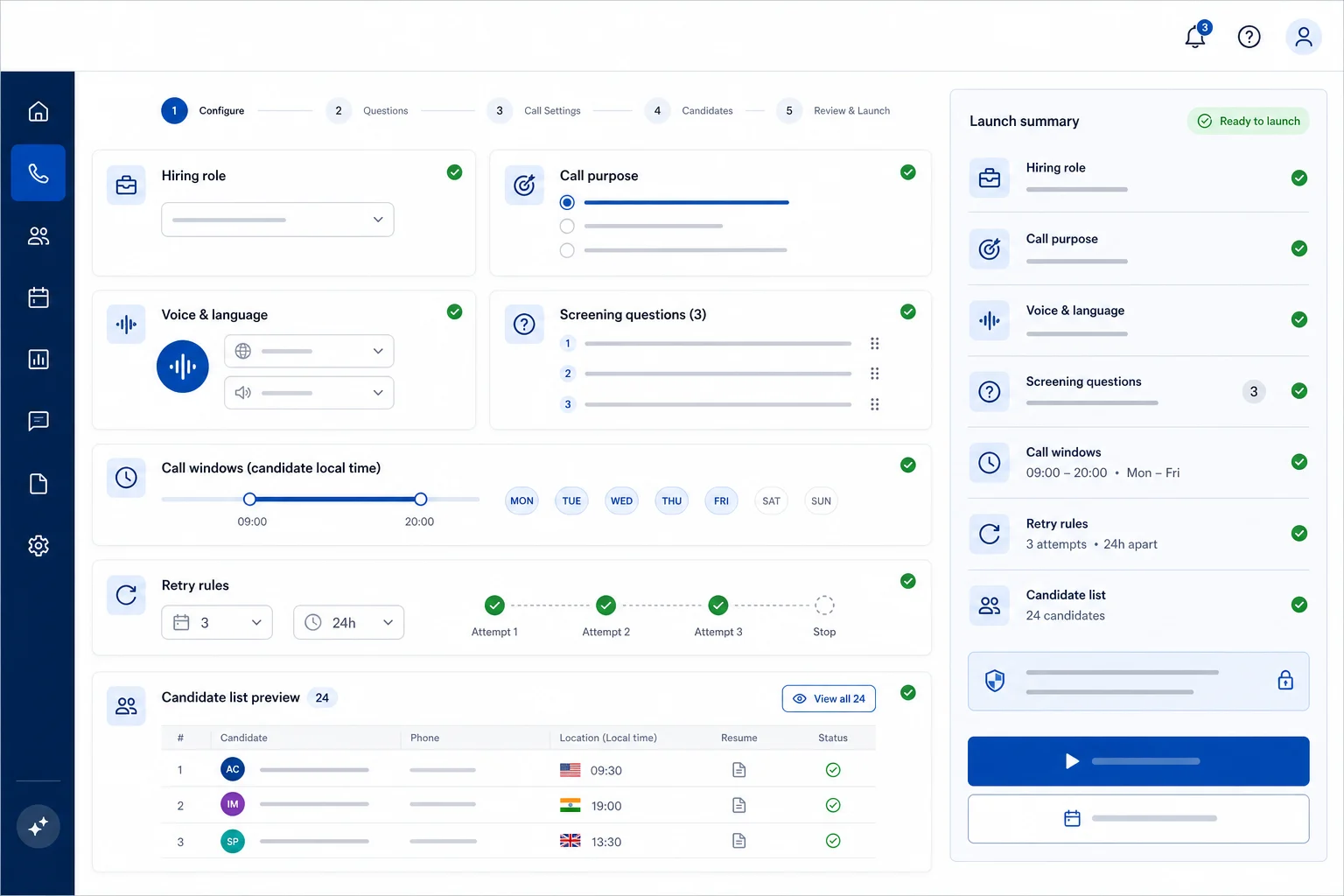This screenshot has width=1344, height=896.
Task: Toggle the THU day chip
Action: click(671, 501)
